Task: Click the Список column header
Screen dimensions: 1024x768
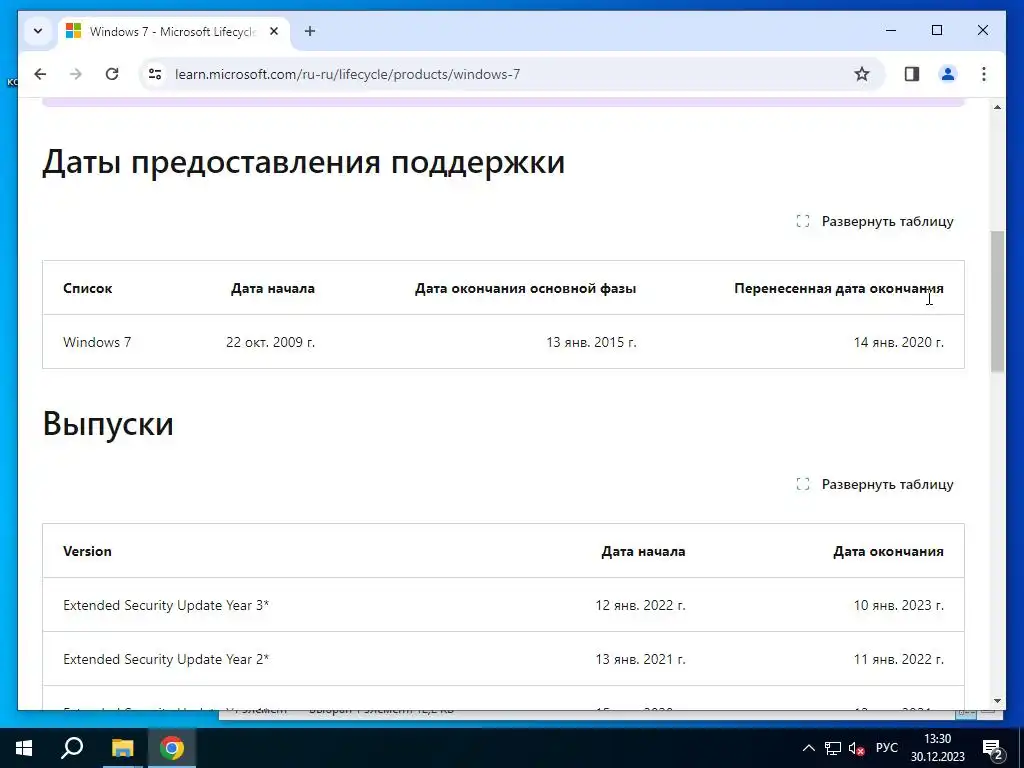Action: click(88, 289)
